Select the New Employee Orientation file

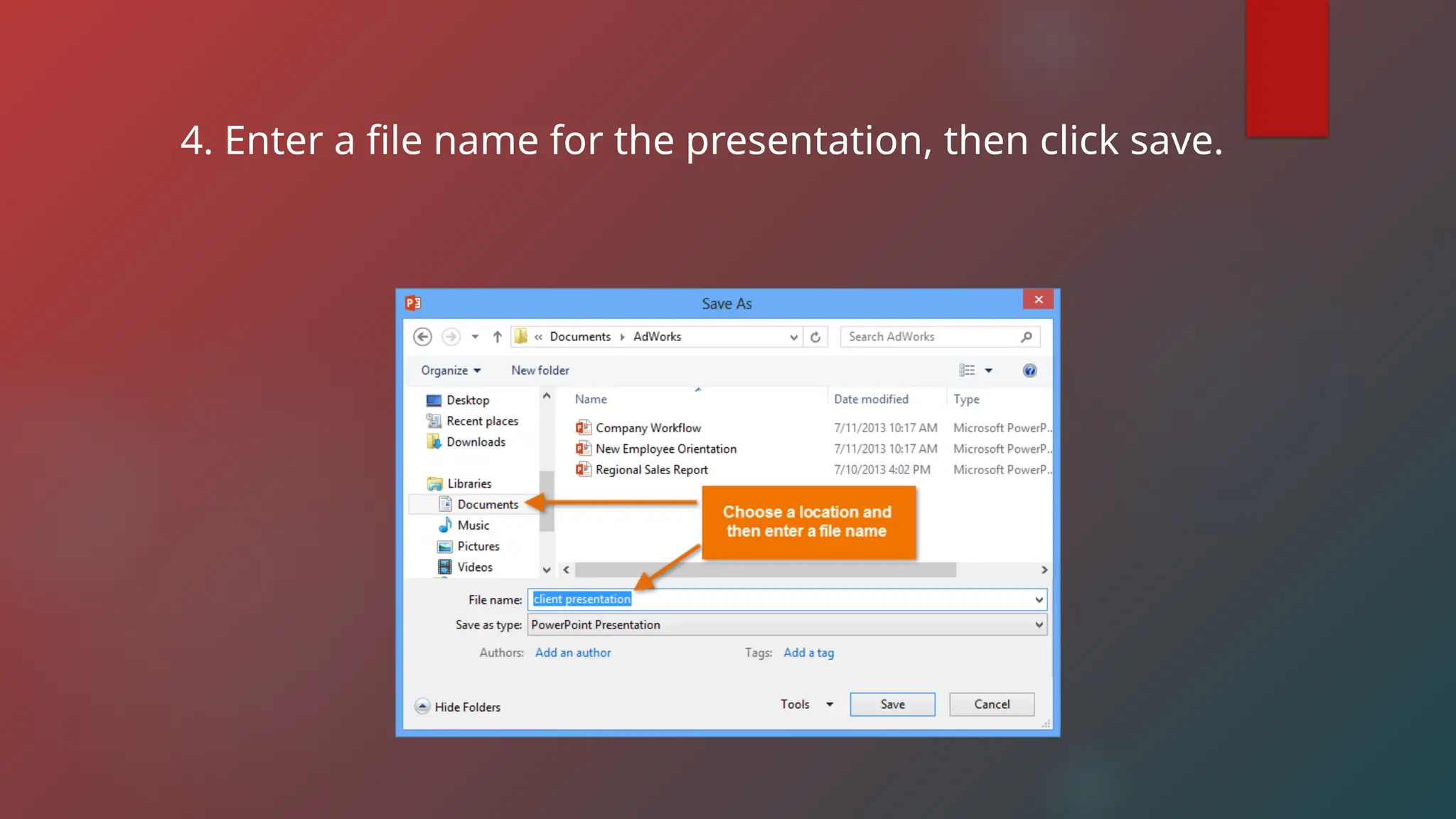coord(666,449)
